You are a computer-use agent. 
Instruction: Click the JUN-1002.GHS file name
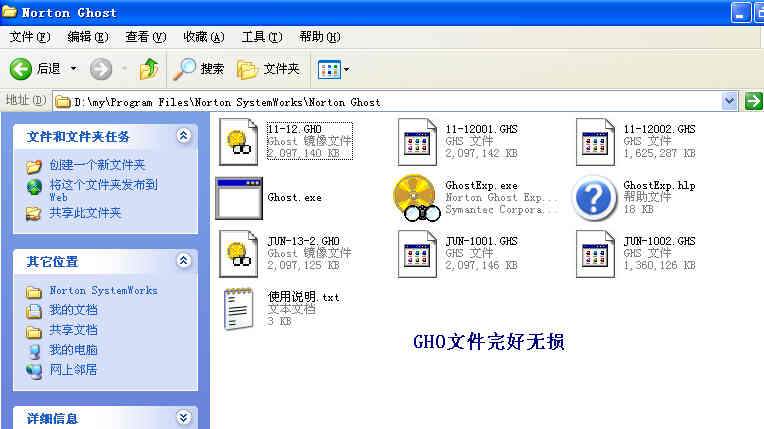coord(659,241)
